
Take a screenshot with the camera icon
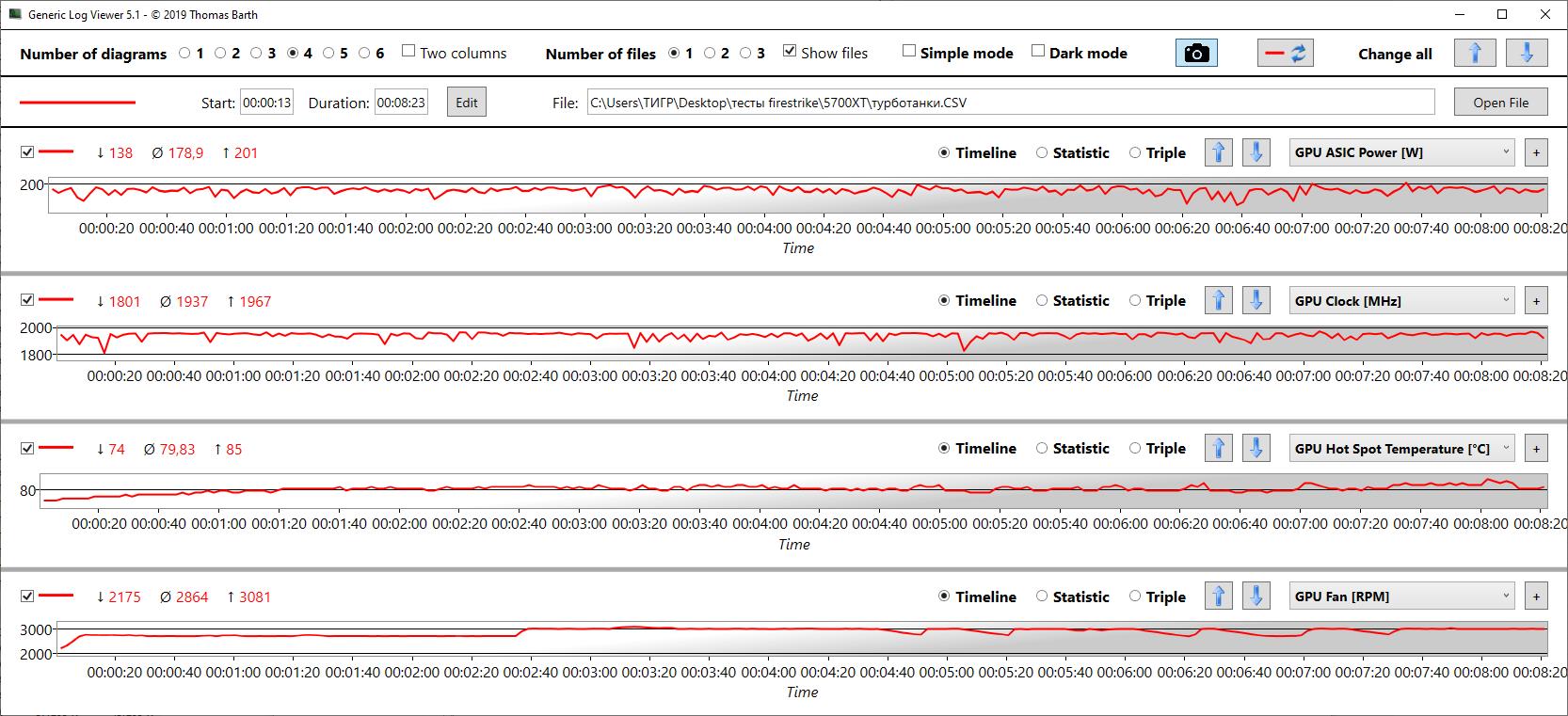(1196, 54)
